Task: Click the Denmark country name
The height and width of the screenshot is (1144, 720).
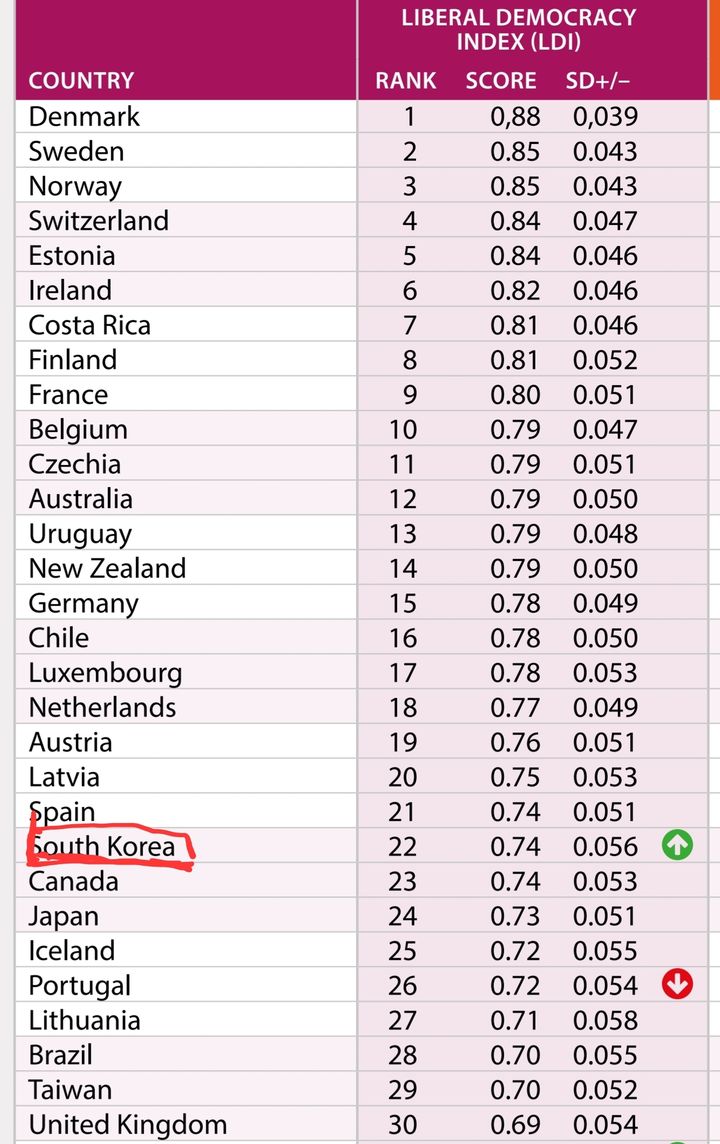Action: tap(84, 117)
